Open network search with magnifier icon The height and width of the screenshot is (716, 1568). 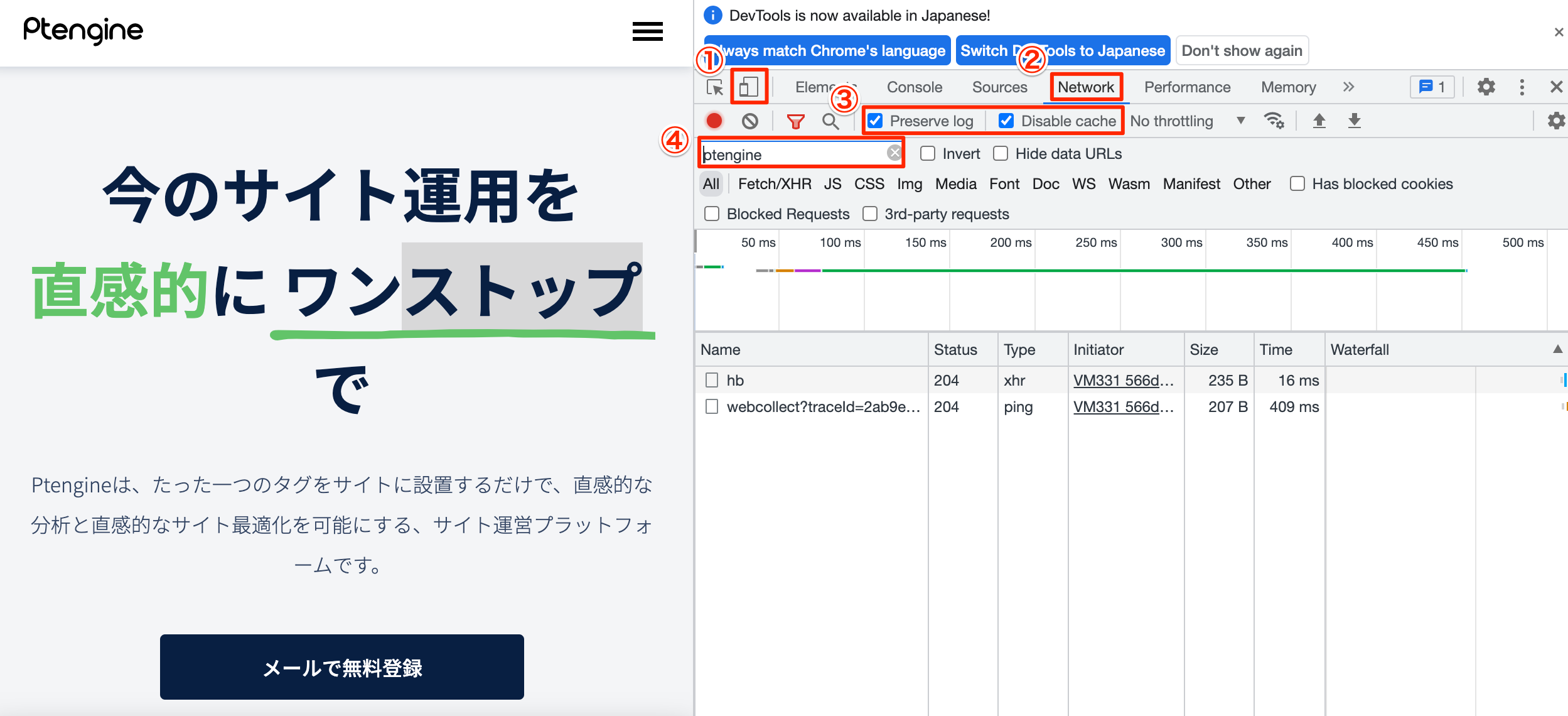(830, 121)
